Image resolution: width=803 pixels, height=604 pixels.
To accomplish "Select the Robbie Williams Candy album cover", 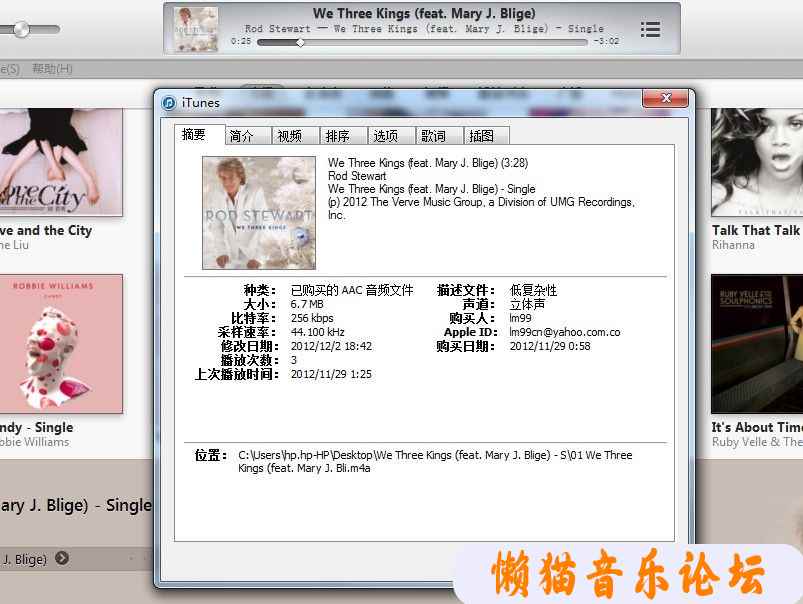I will click(x=61, y=344).
